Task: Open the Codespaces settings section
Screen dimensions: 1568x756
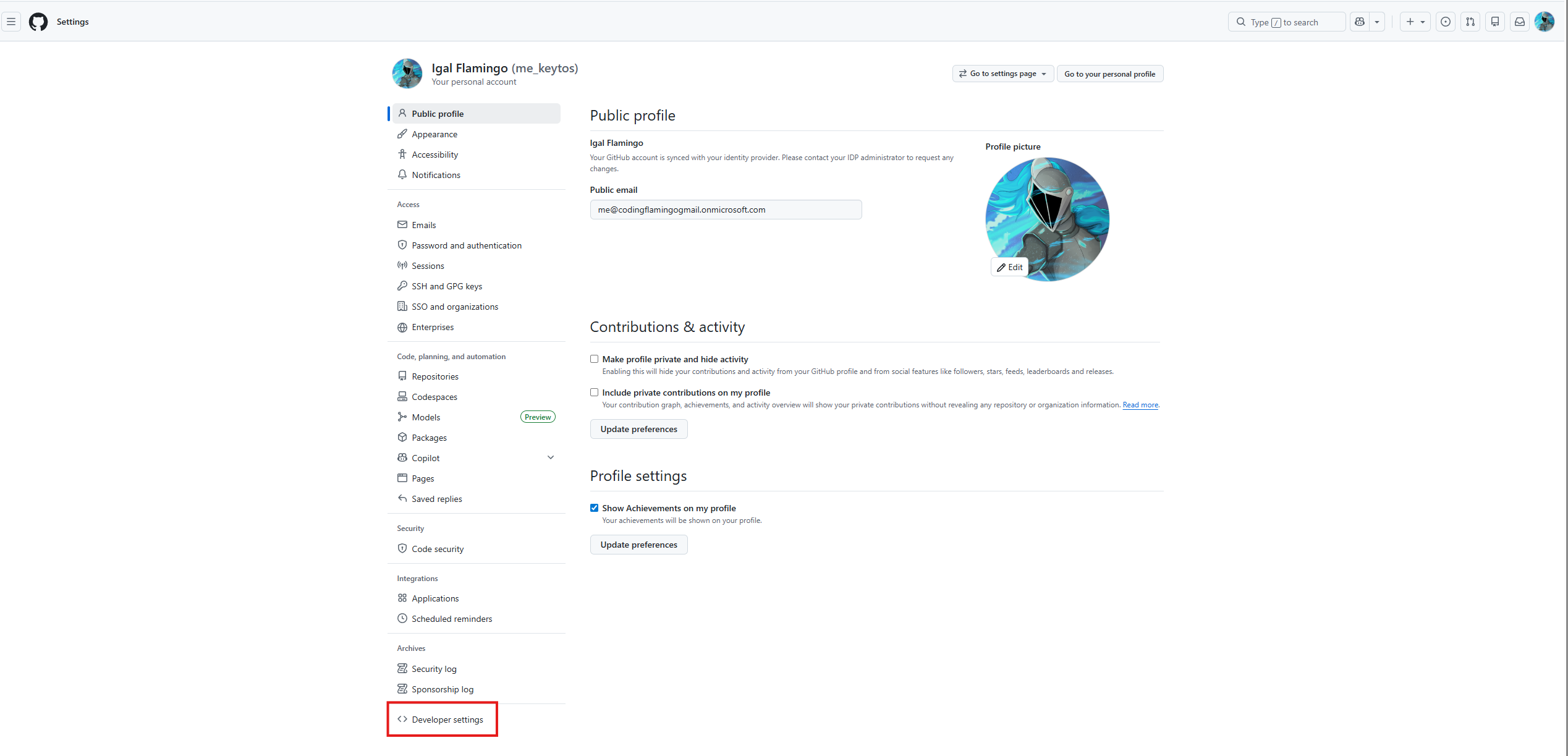Action: point(434,397)
